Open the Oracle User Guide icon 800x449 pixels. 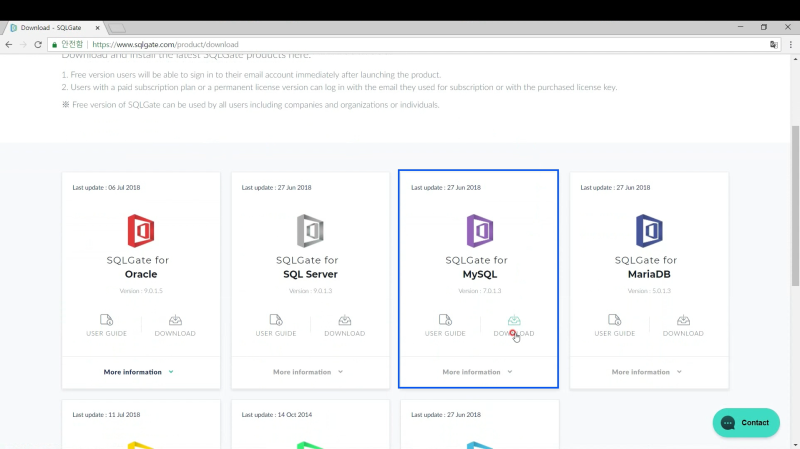point(106,320)
